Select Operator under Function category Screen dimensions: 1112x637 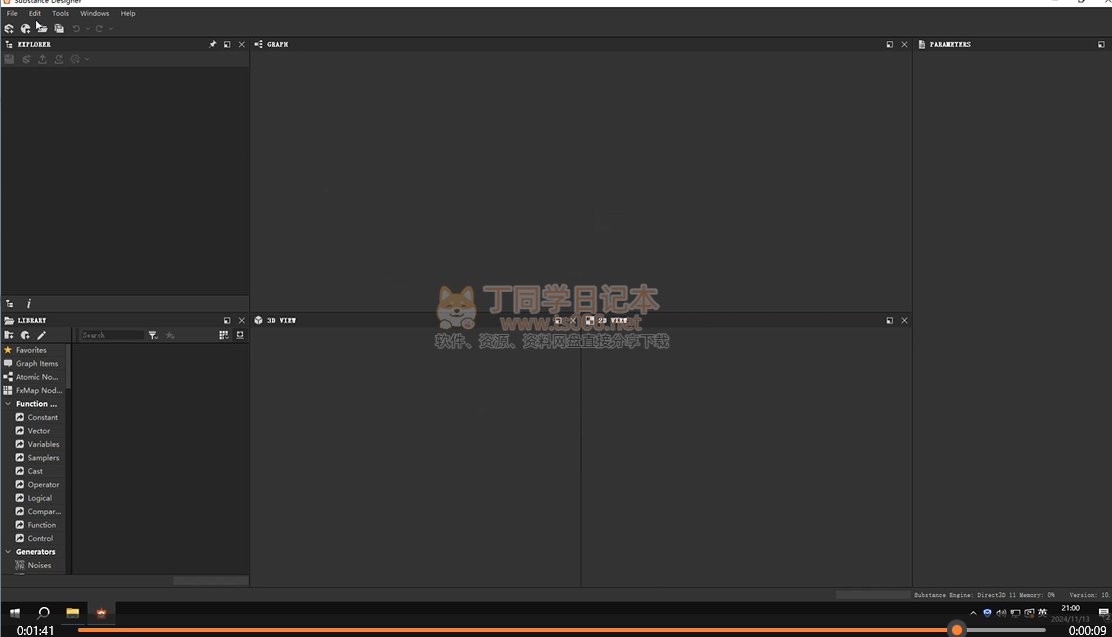39,484
